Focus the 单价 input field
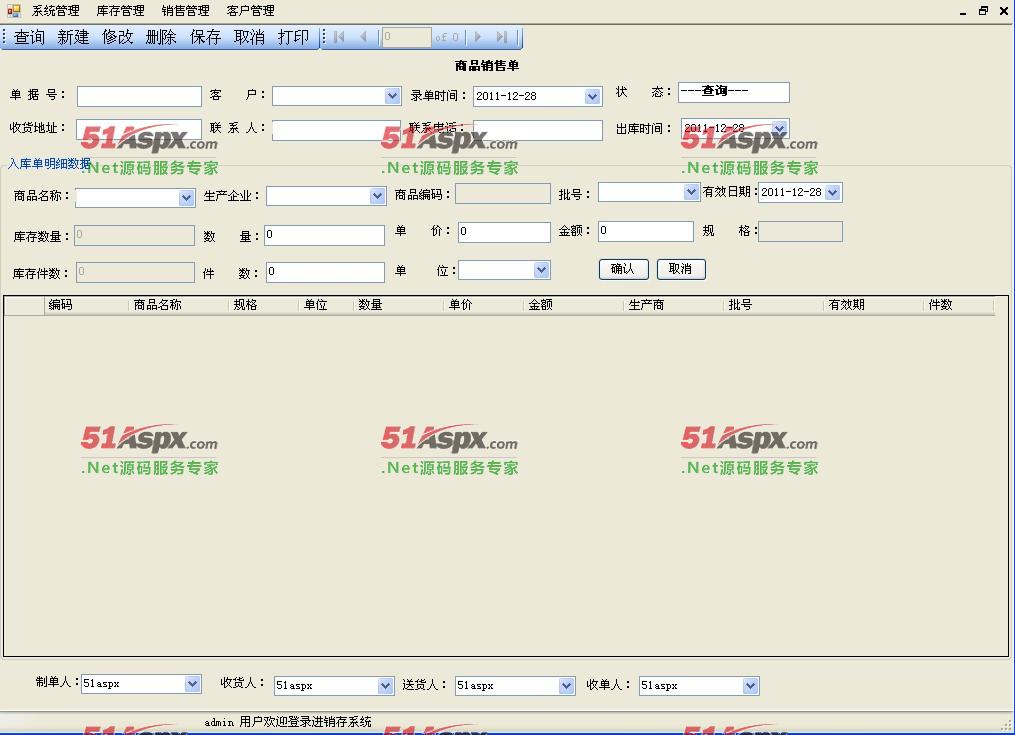The width and height of the screenshot is (1015, 735). coord(504,232)
